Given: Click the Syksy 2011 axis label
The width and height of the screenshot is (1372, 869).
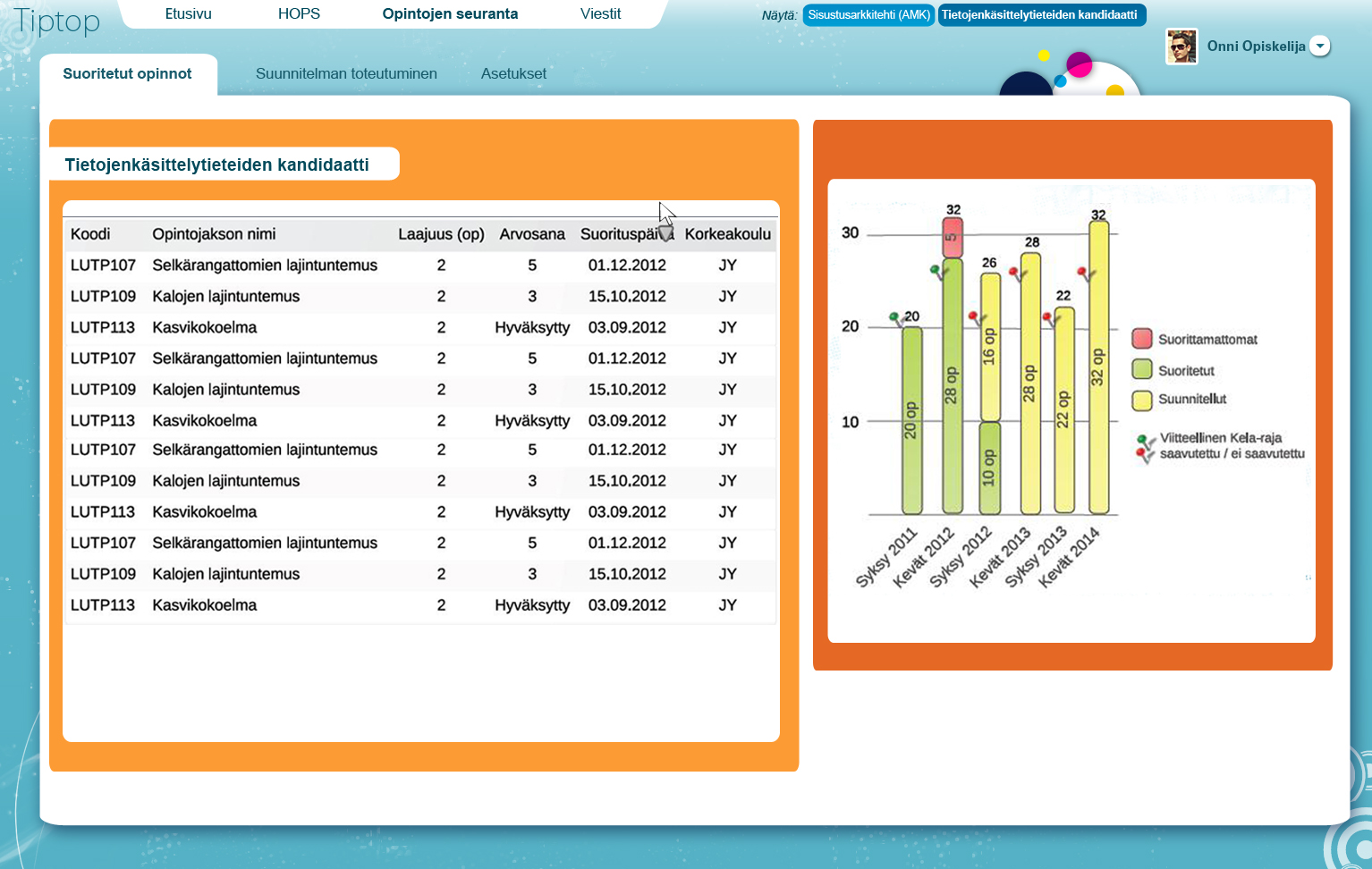Looking at the screenshot, I should pos(888,557).
